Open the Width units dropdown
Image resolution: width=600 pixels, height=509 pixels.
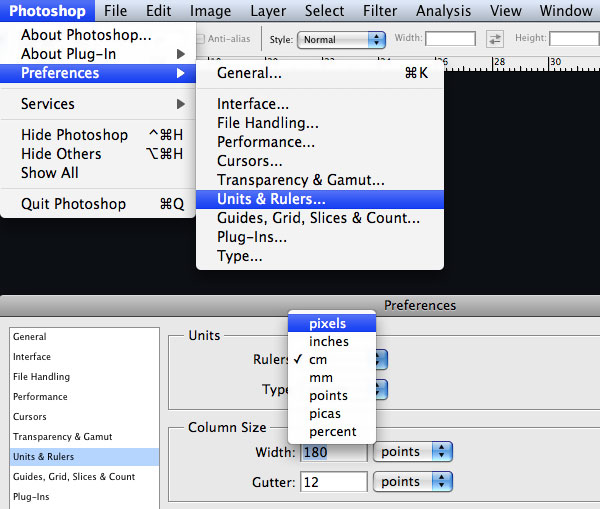coord(413,452)
